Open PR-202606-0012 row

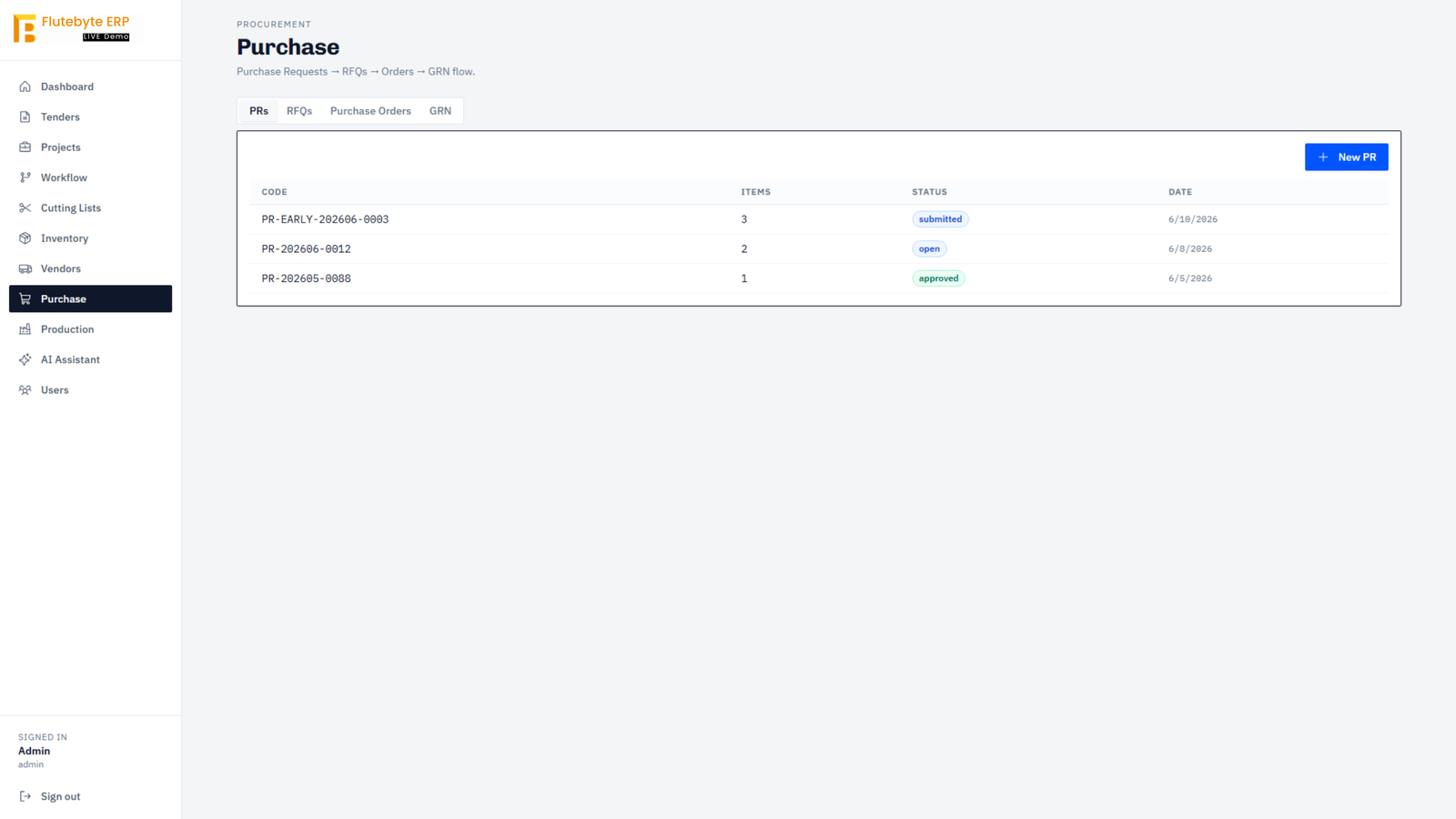(x=818, y=248)
